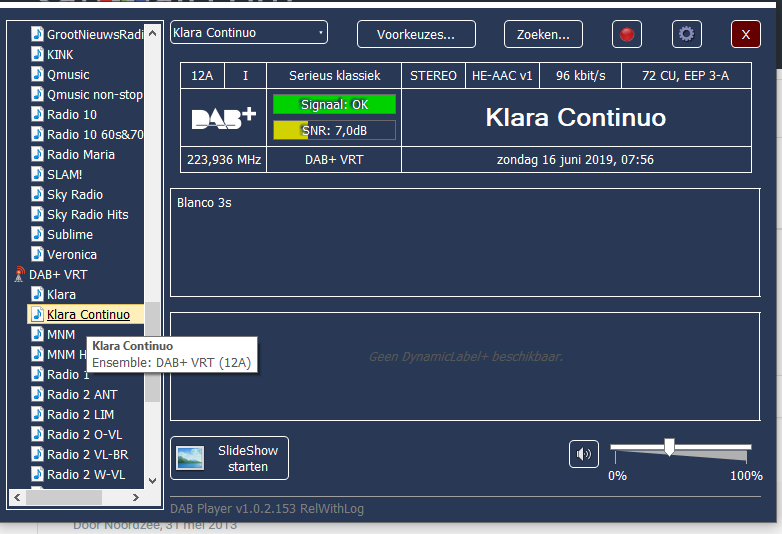
Task: Click the vertical scrollbar thumb
Action: [x=153, y=352]
